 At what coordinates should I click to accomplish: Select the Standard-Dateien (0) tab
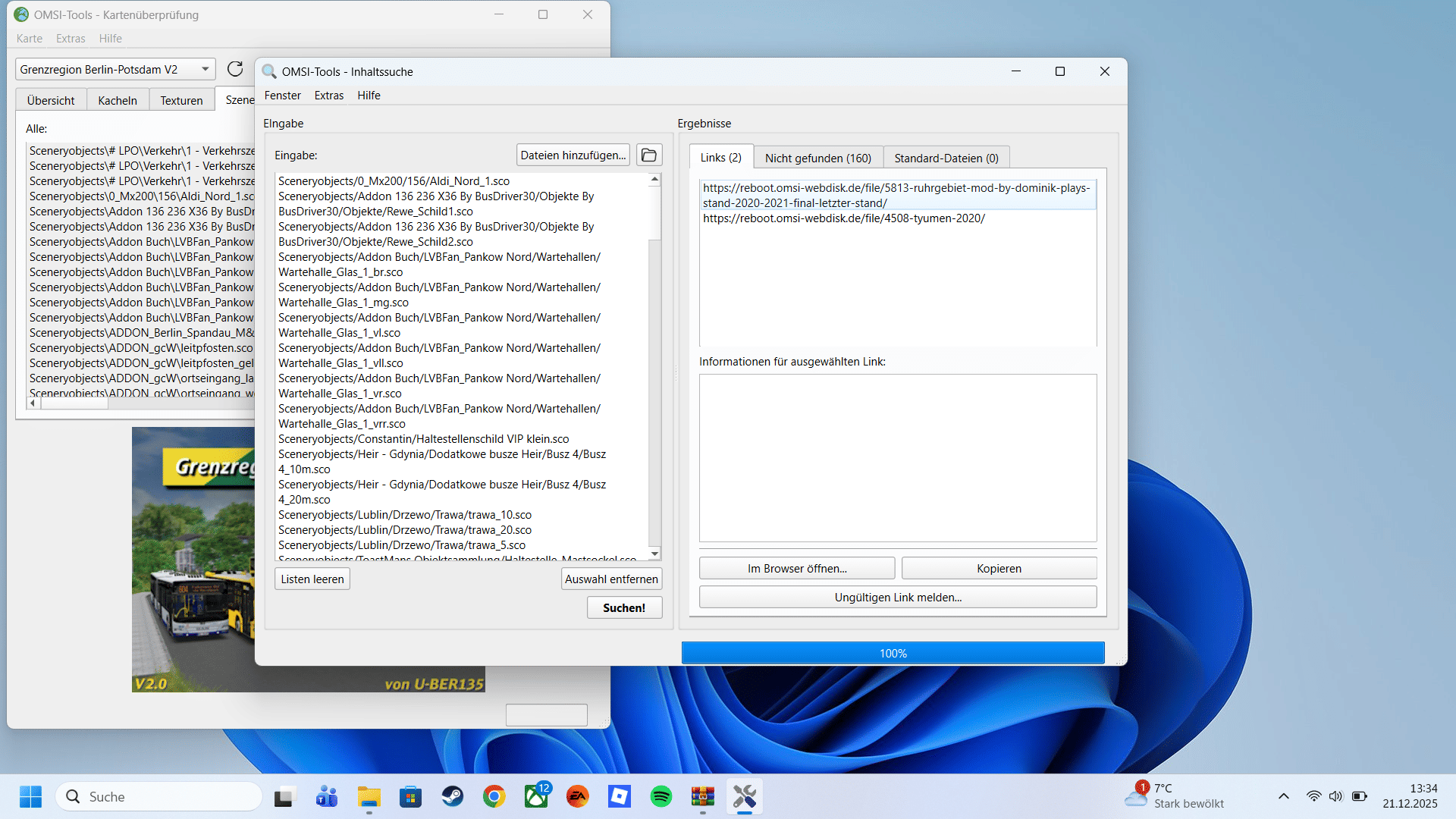point(946,158)
